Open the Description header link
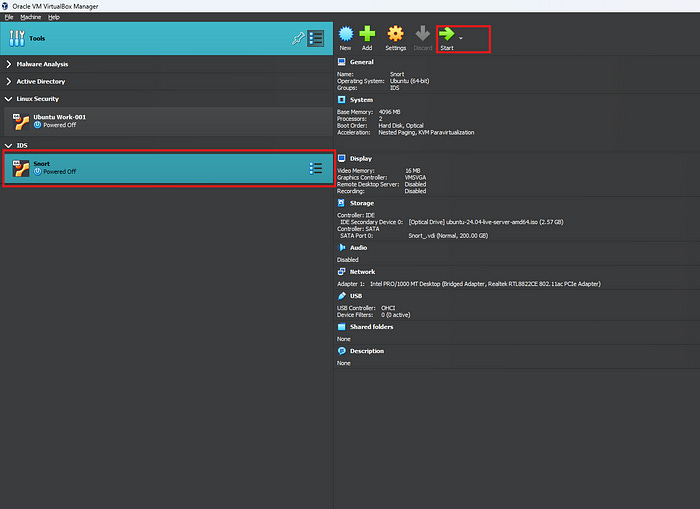This screenshot has height=509, width=700. (x=367, y=351)
